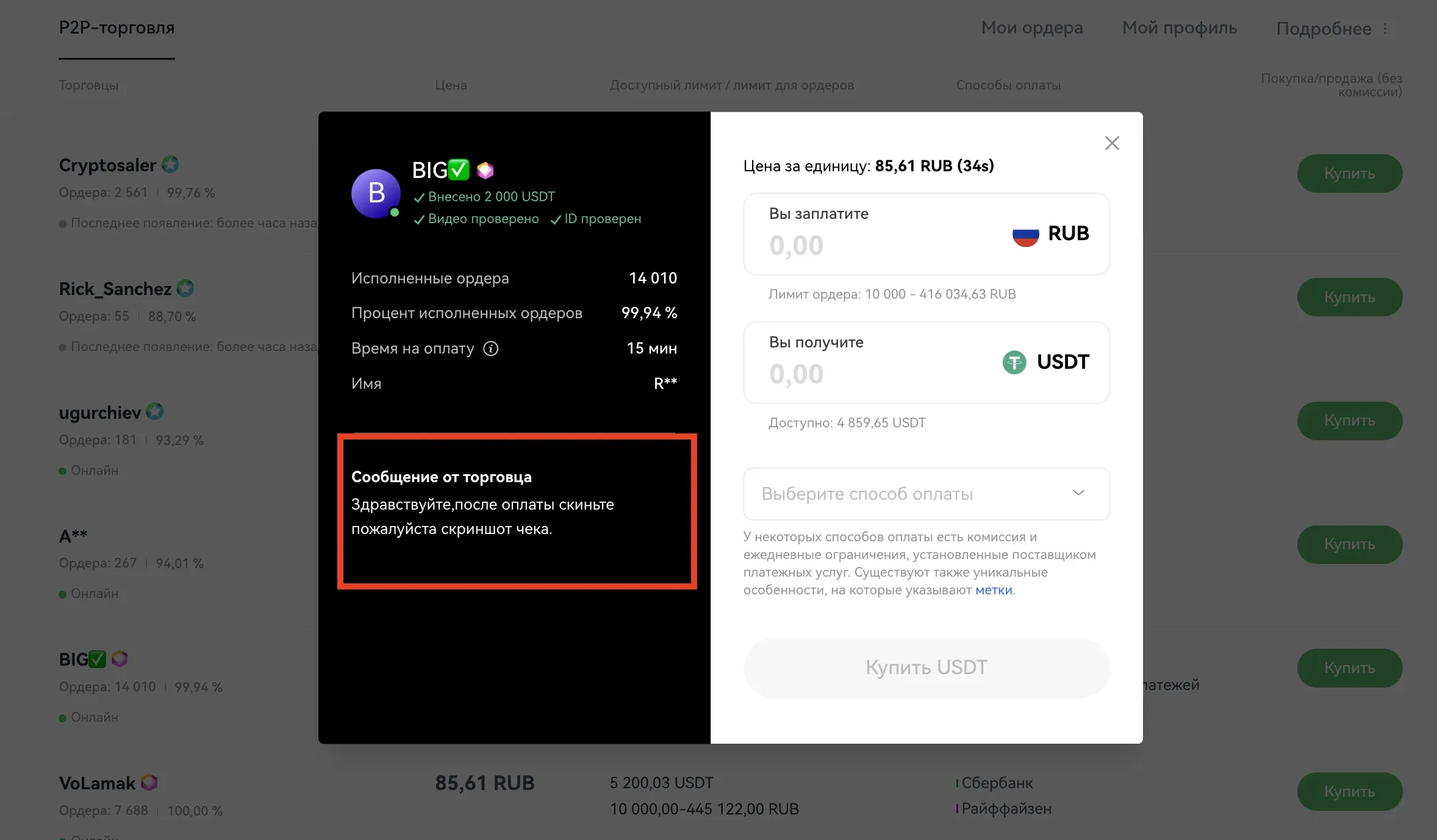
Task: Click Купить button in the VoLamak row
Action: (1349, 791)
